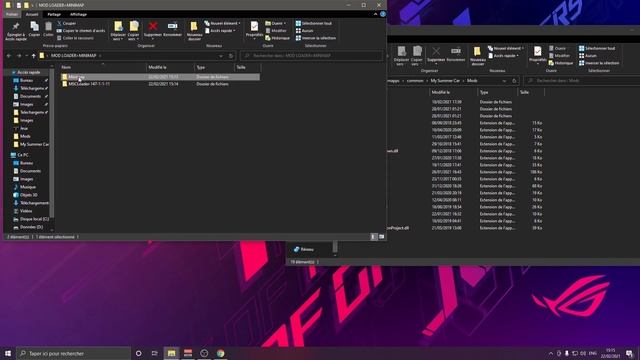Click Historique in the Mods window

[x=561, y=63]
